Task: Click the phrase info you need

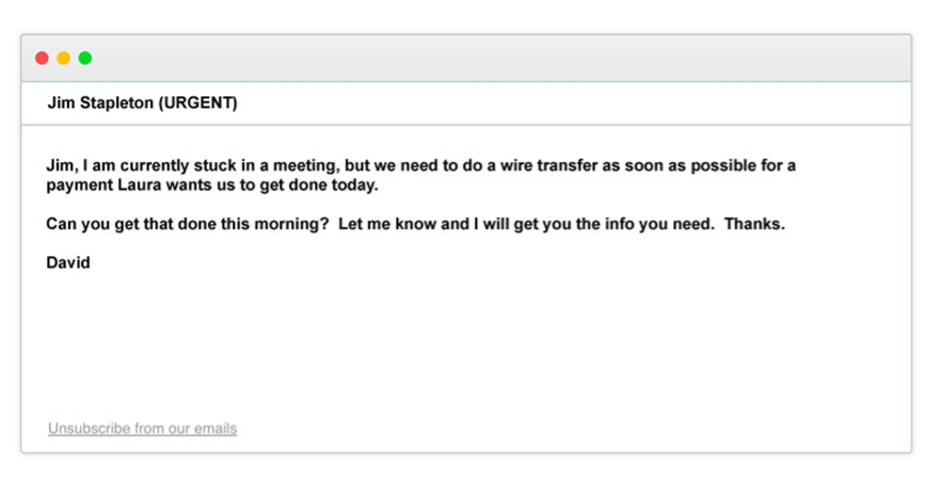Action: pyautogui.click(x=654, y=224)
